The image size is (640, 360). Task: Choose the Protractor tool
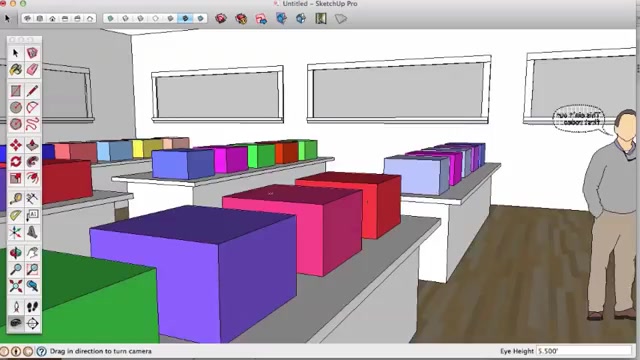(16, 216)
